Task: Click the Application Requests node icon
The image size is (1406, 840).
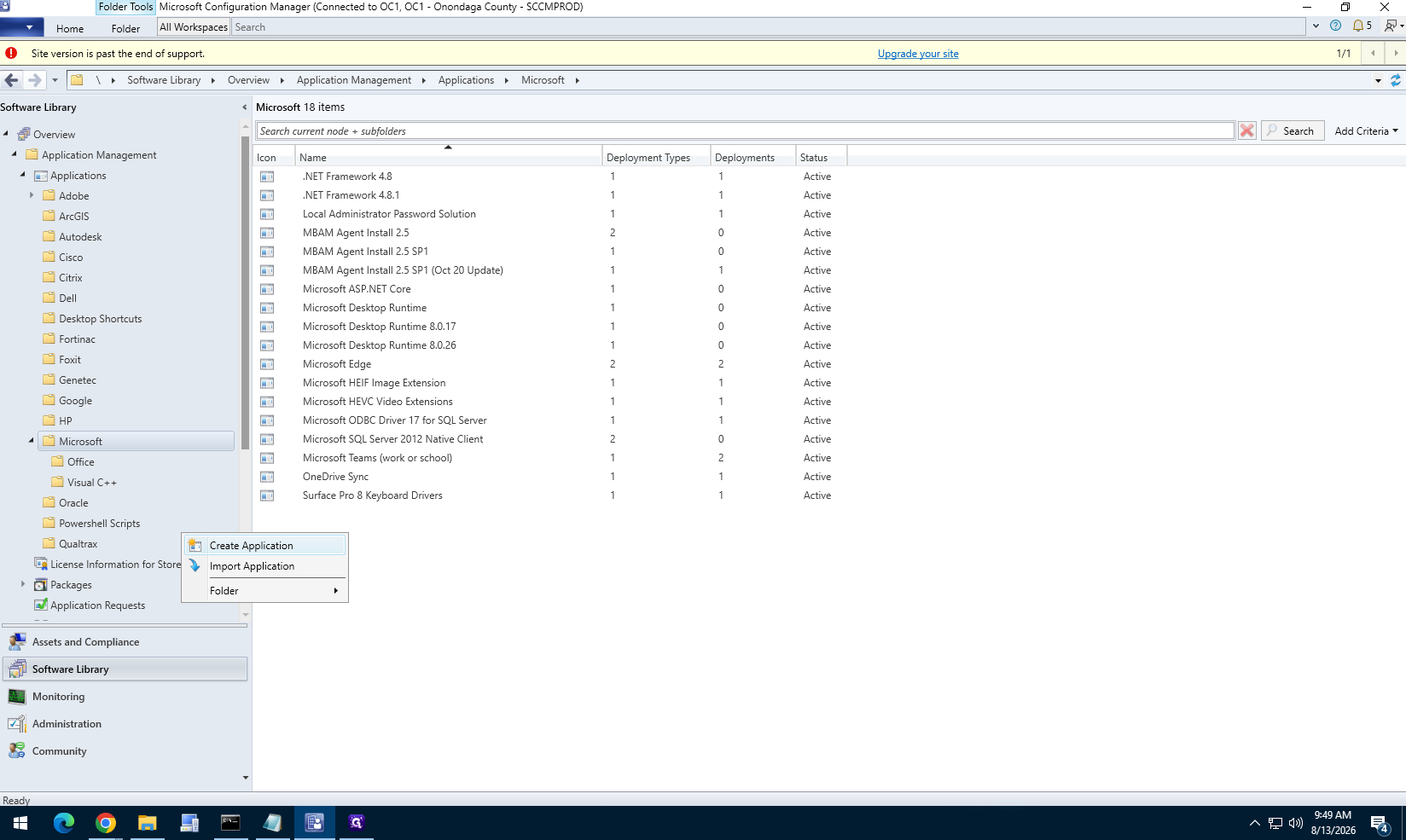Action: coord(40,605)
